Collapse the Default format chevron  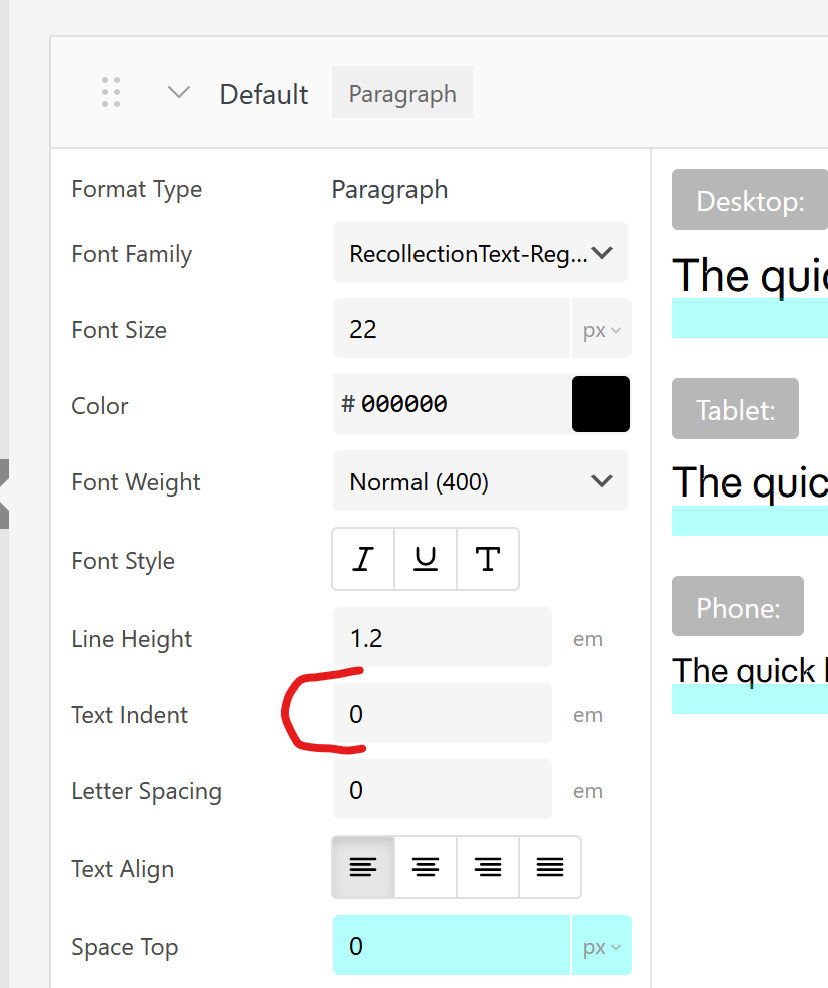pos(179,93)
